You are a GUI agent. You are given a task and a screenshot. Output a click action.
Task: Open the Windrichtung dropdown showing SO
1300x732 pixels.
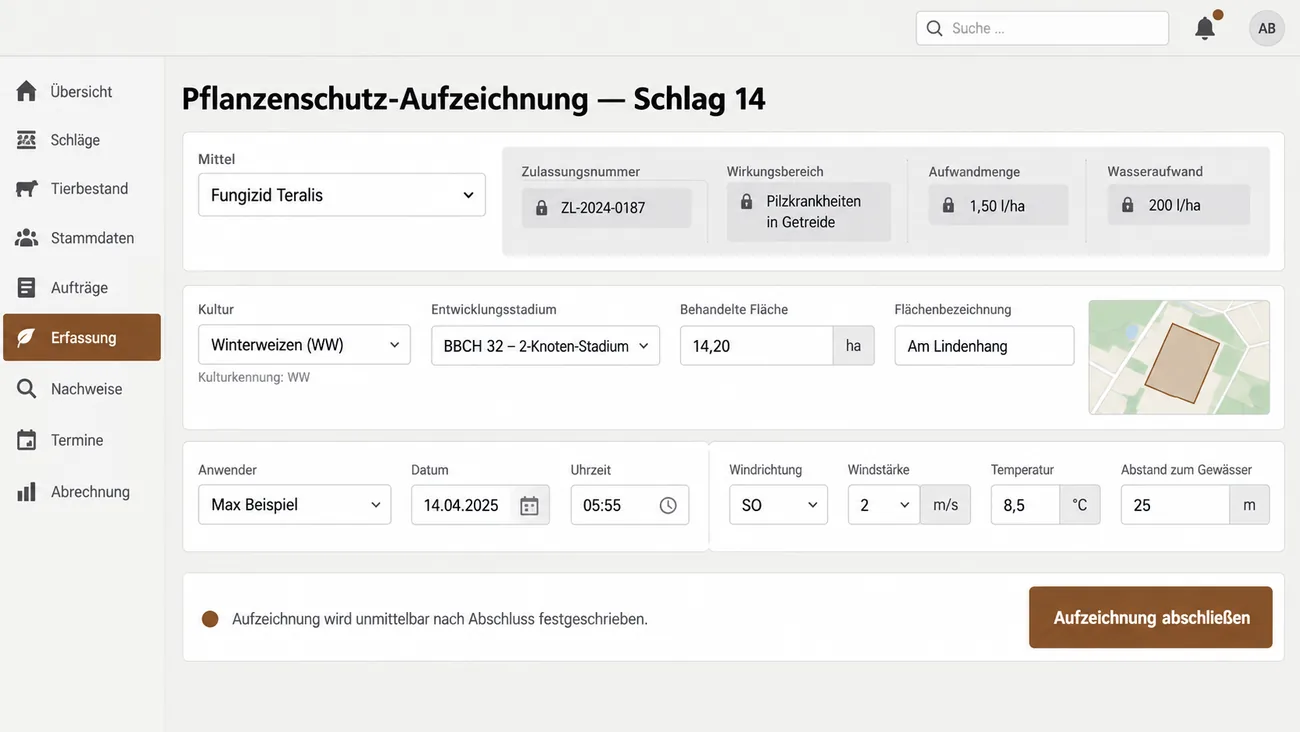pyautogui.click(x=778, y=505)
